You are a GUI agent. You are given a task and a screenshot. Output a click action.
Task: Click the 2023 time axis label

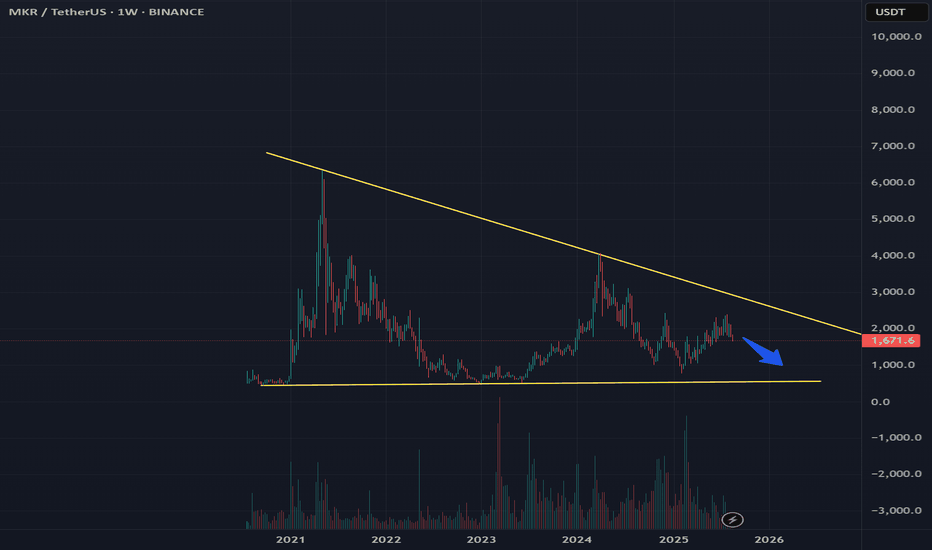pos(481,540)
